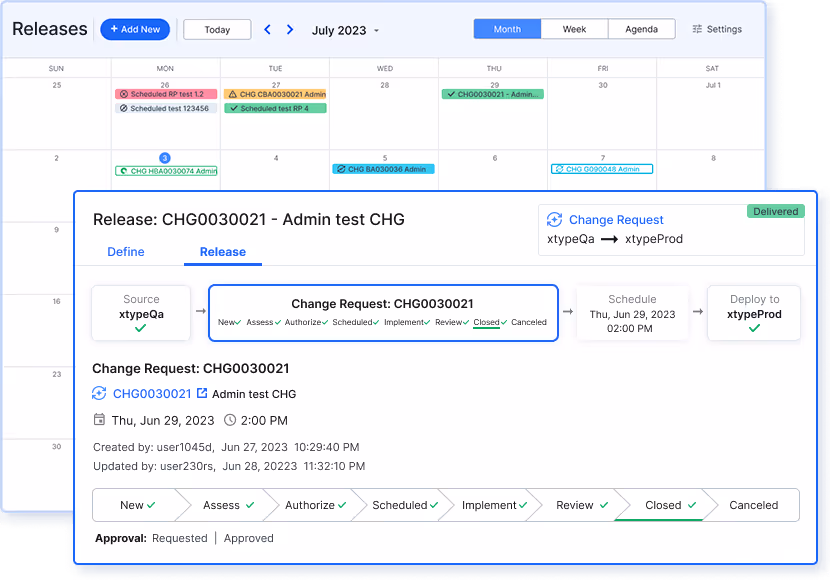Screen dimensions: 830x580
Task: Click cancelled icon on Scheduled RP test 1.2
Action: click(124, 94)
